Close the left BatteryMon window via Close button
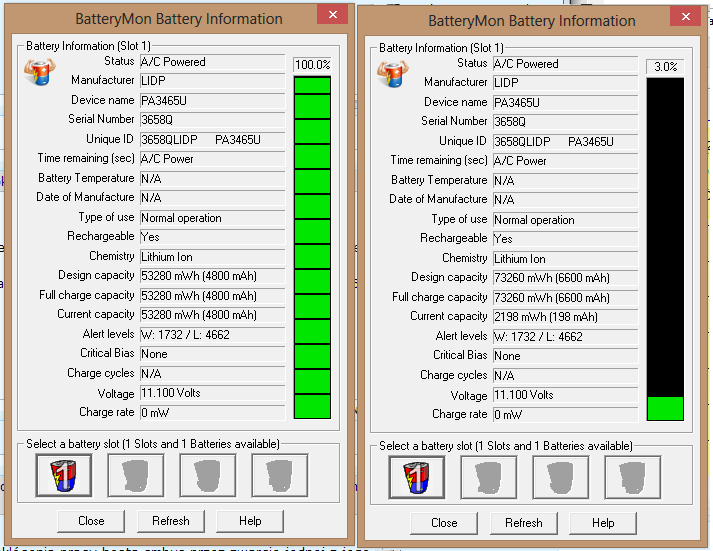713x551 pixels. pyautogui.click(x=91, y=521)
